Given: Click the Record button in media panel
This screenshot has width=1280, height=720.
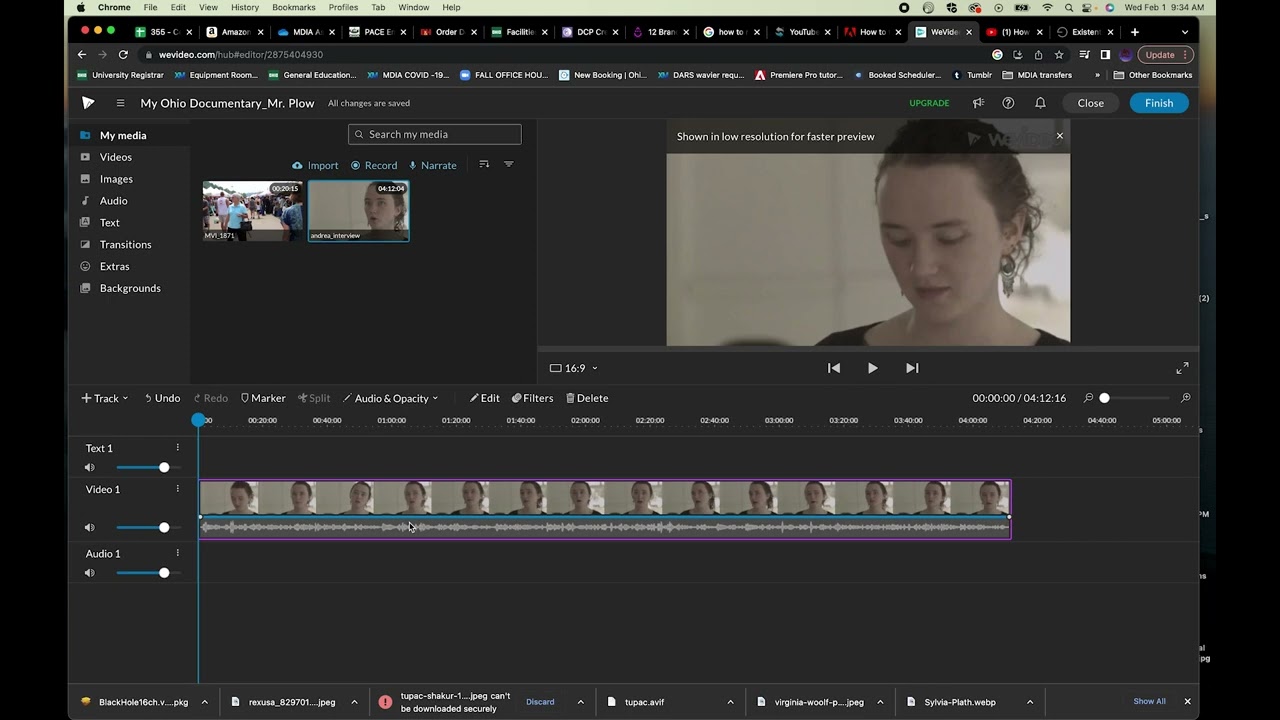Looking at the screenshot, I should pyautogui.click(x=374, y=165).
